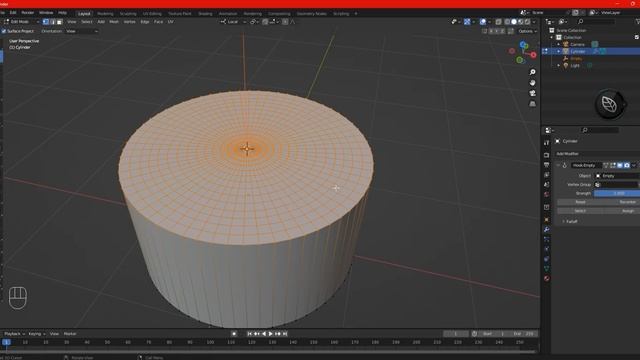This screenshot has height=360, width=640.
Task: Toggle the Surface Project checkbox
Action: click(4, 31)
